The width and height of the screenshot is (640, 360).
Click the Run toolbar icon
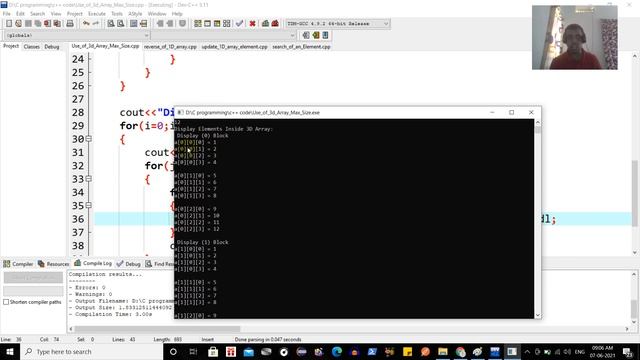tap(207, 24)
